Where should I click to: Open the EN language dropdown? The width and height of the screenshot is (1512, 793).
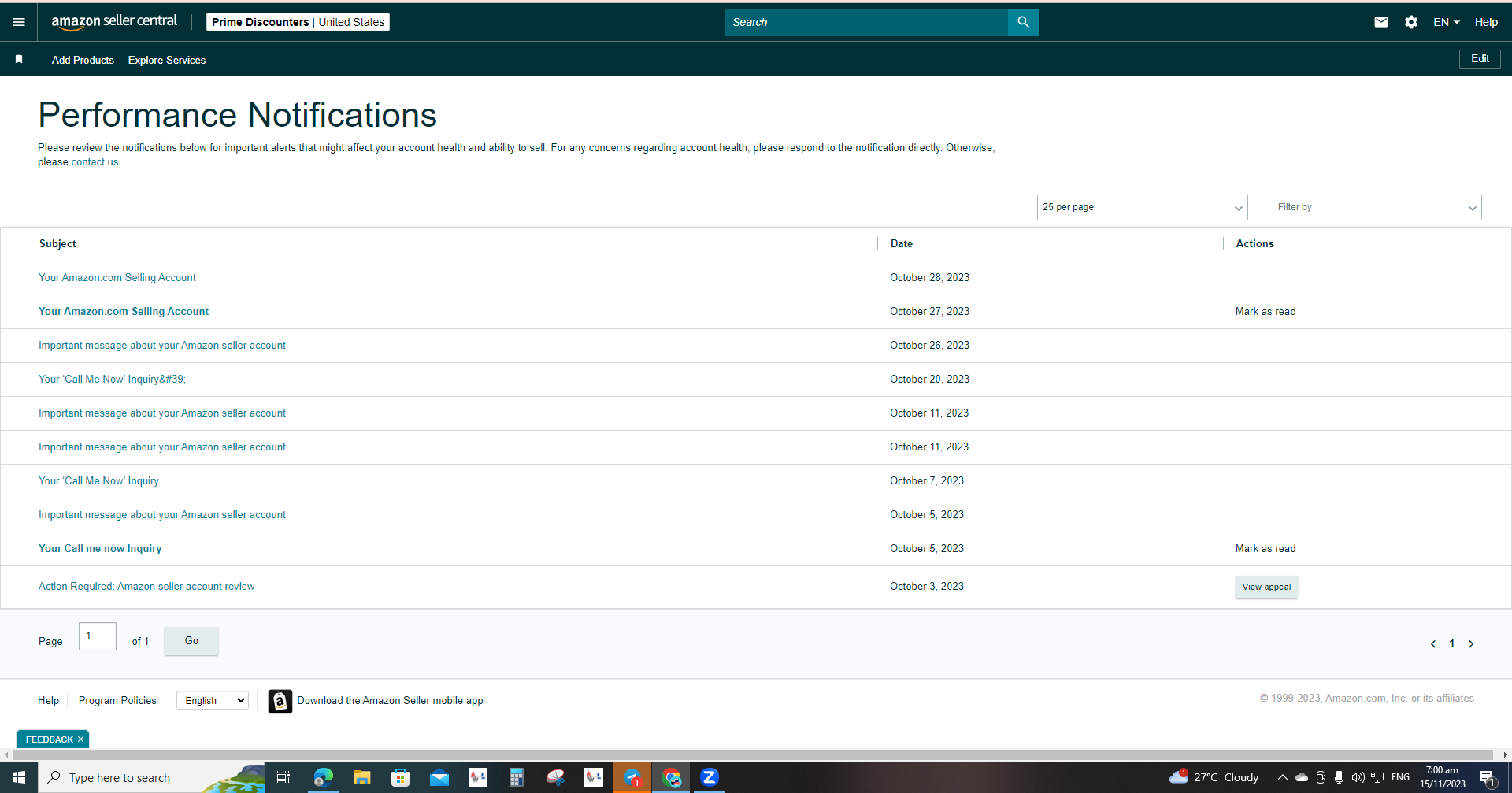click(x=1447, y=22)
